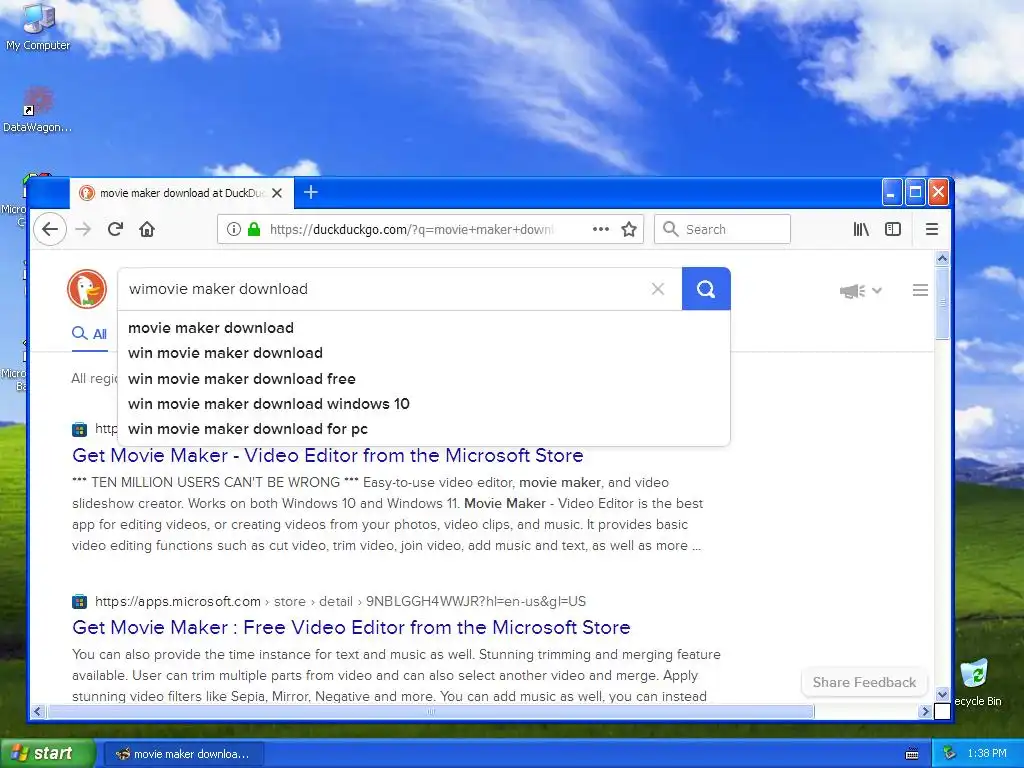Select movie maker download taskbar button
Viewport: 1024px width, 768px height.
(x=184, y=754)
